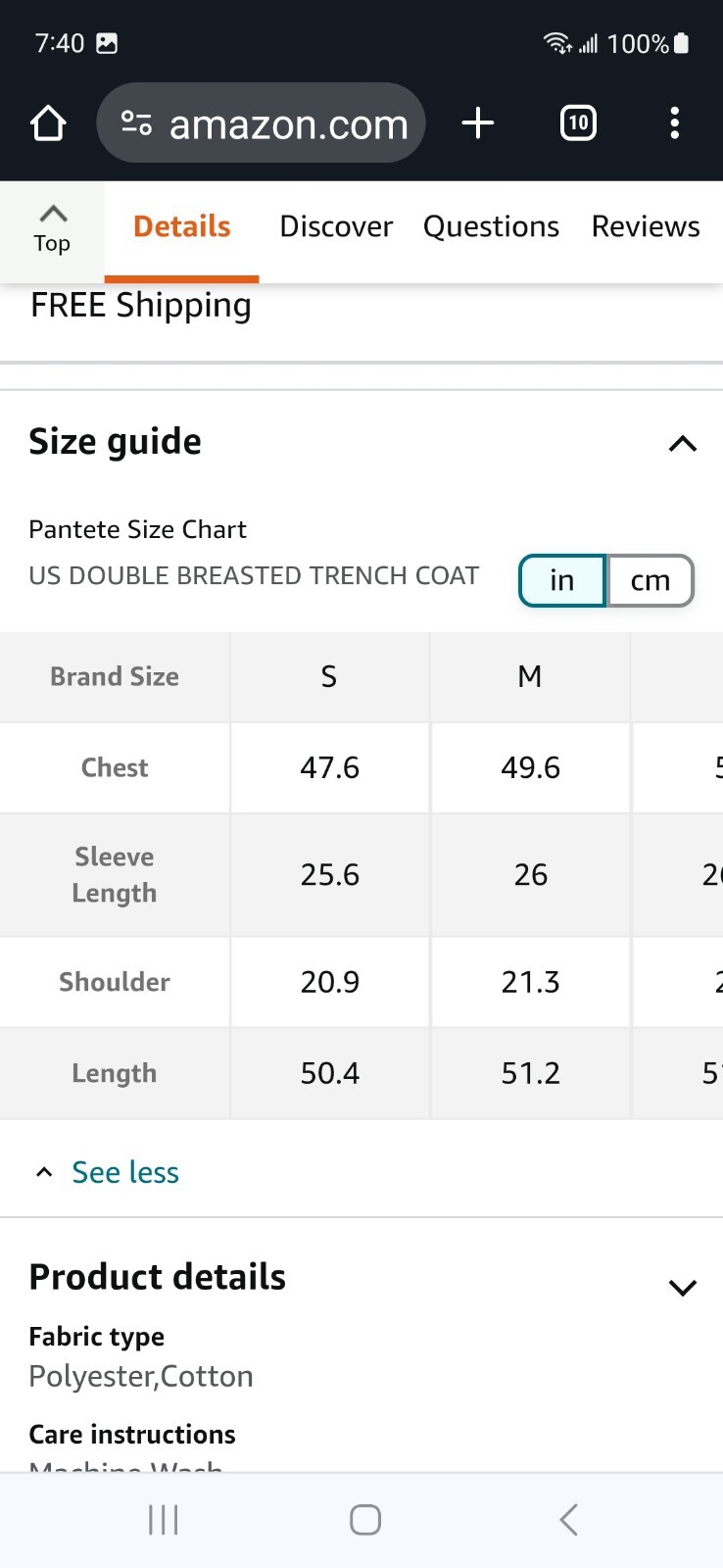The height and width of the screenshot is (1568, 723).
Task: Open the browser three-dot menu
Action: click(x=674, y=123)
